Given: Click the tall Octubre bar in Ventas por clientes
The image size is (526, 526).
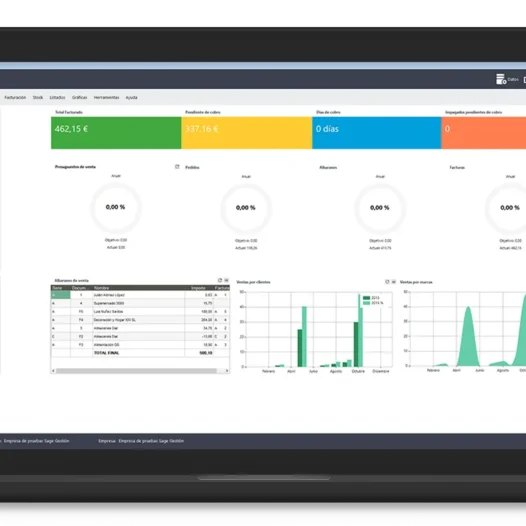Looking at the screenshot, I should [x=361, y=330].
